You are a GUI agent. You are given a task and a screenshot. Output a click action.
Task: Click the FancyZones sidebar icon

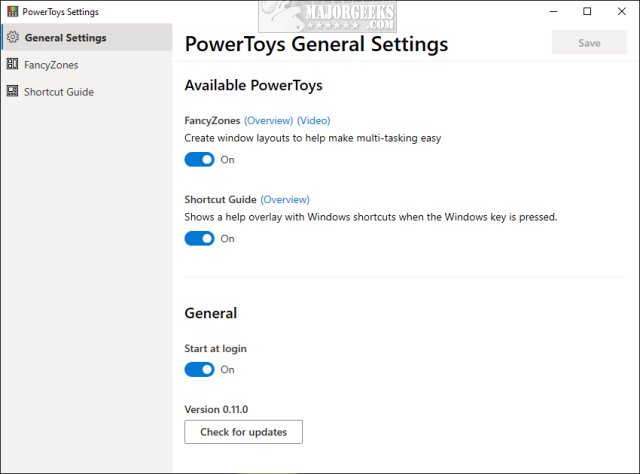click(12, 65)
